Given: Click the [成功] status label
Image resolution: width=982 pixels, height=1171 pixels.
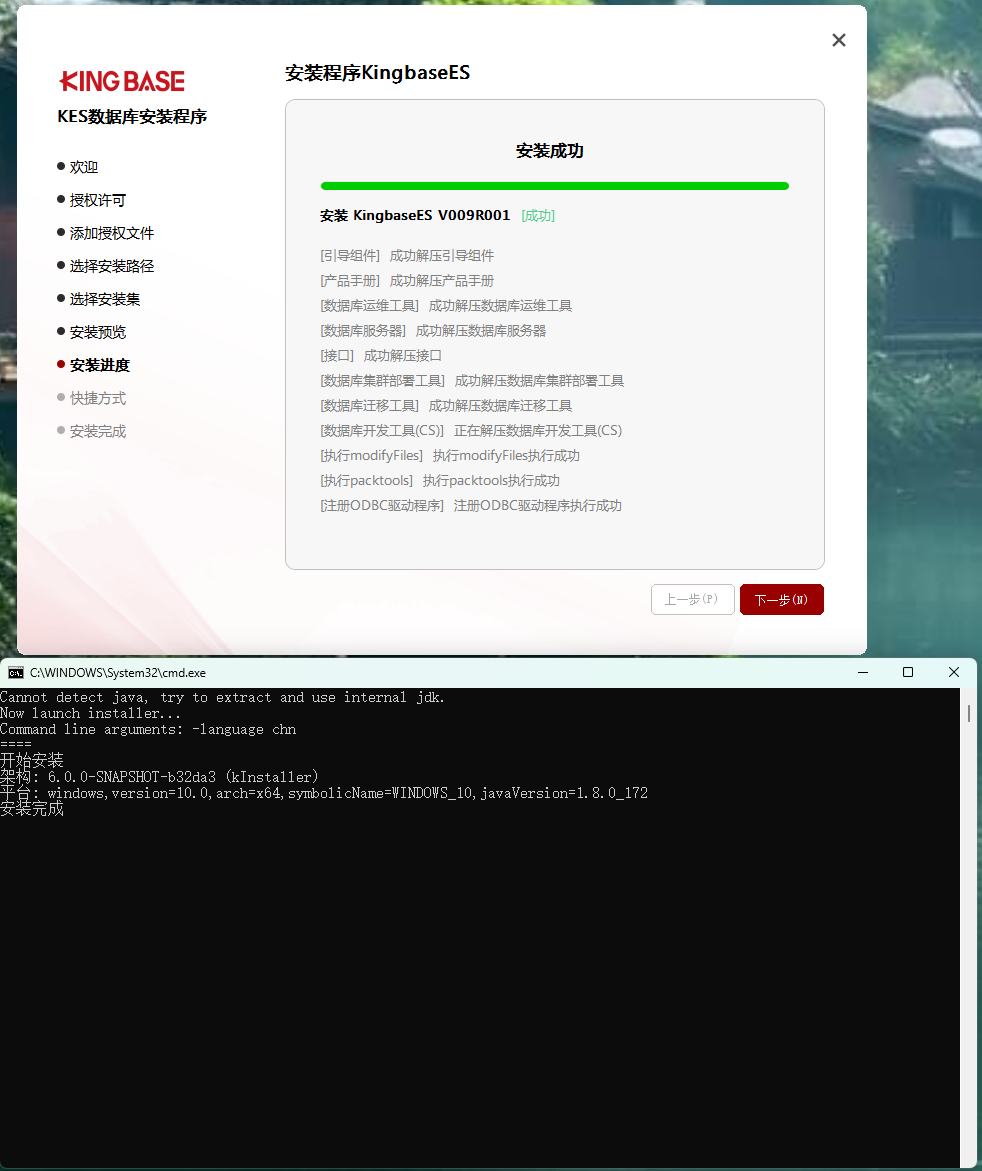Looking at the screenshot, I should [538, 216].
